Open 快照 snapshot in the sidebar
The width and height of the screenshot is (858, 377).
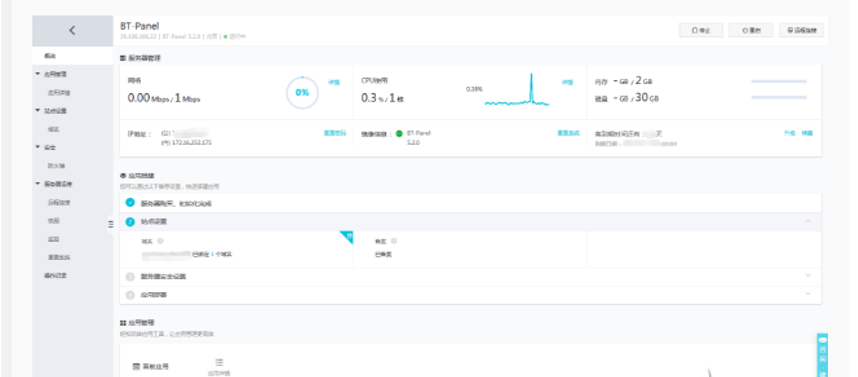[53, 221]
